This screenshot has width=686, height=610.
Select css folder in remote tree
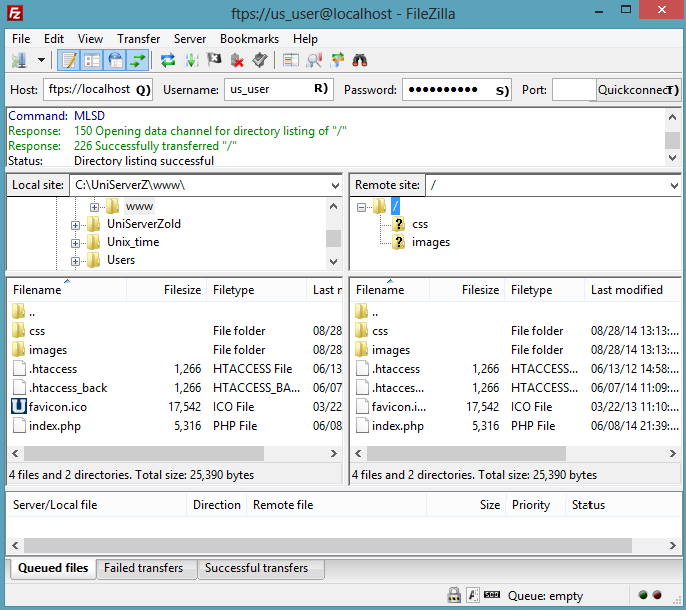[x=420, y=224]
